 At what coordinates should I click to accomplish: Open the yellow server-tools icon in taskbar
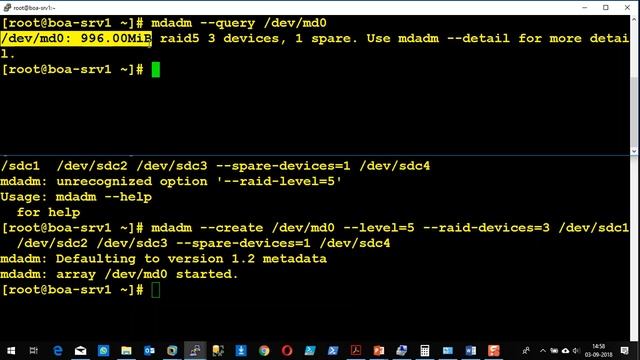pyautogui.click(x=218, y=351)
